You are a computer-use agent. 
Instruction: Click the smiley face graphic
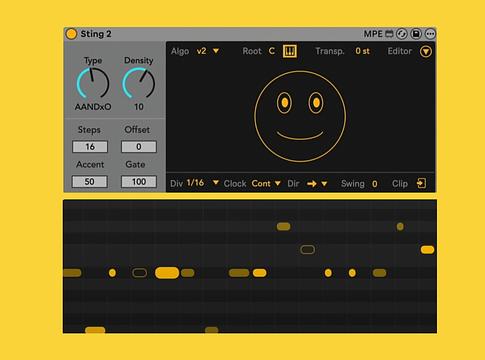coord(300,116)
